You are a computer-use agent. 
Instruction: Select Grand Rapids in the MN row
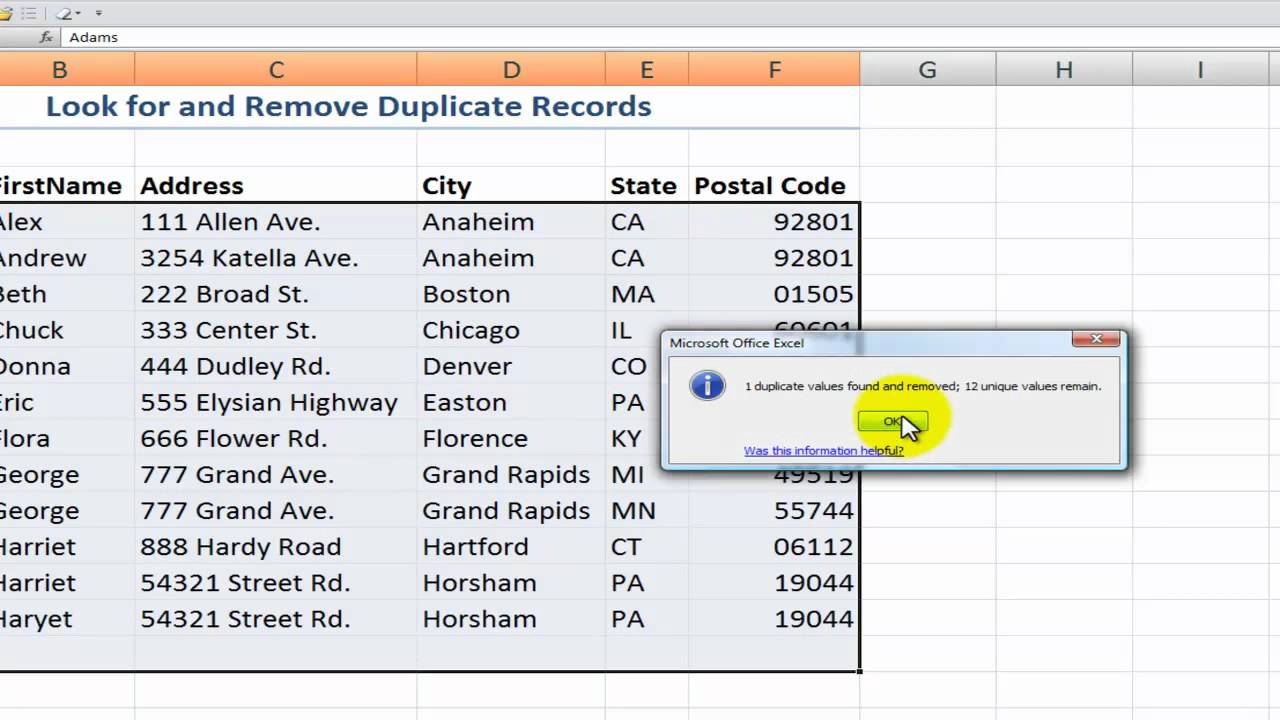(x=511, y=511)
